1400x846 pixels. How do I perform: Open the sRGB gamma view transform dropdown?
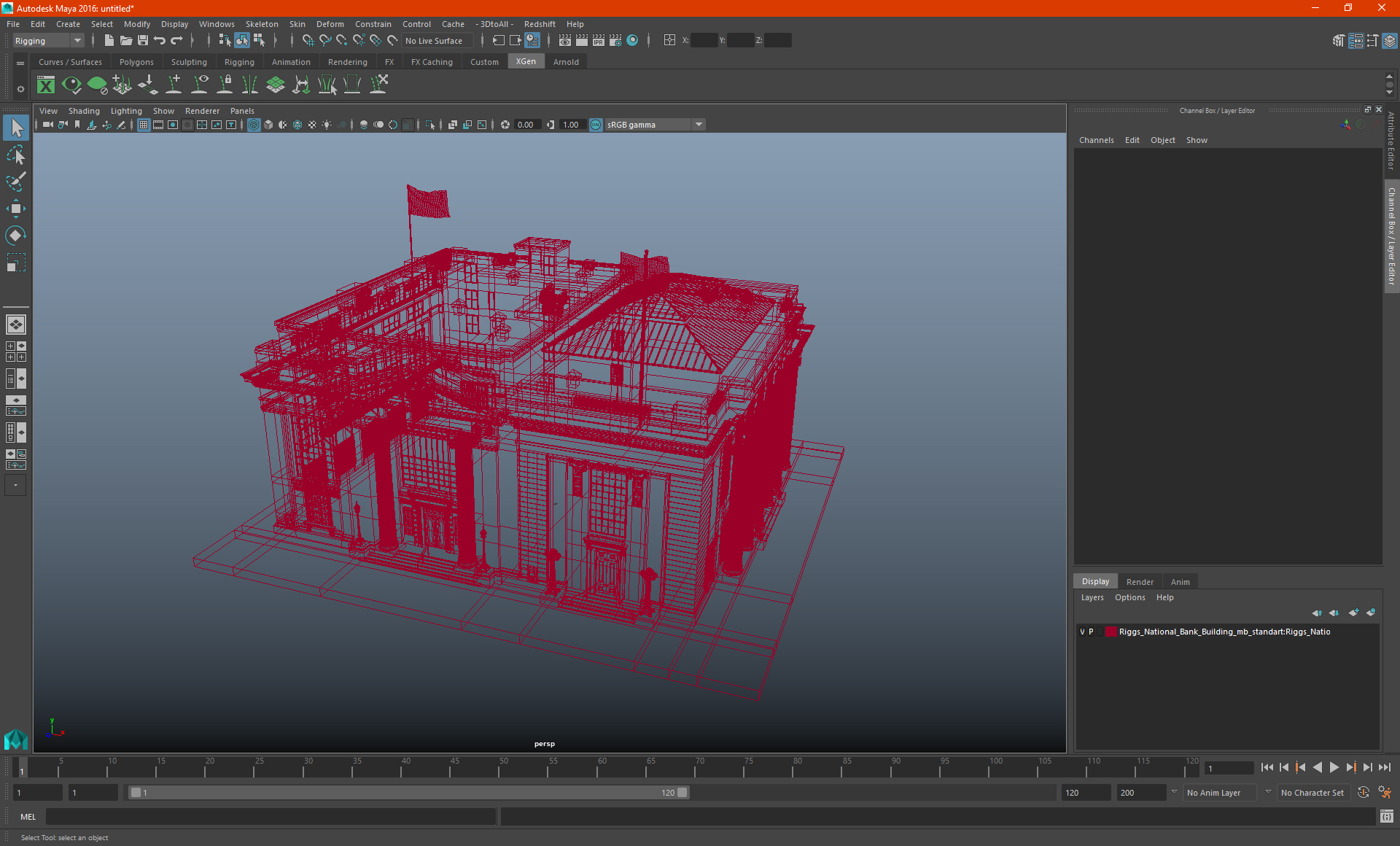click(656, 125)
